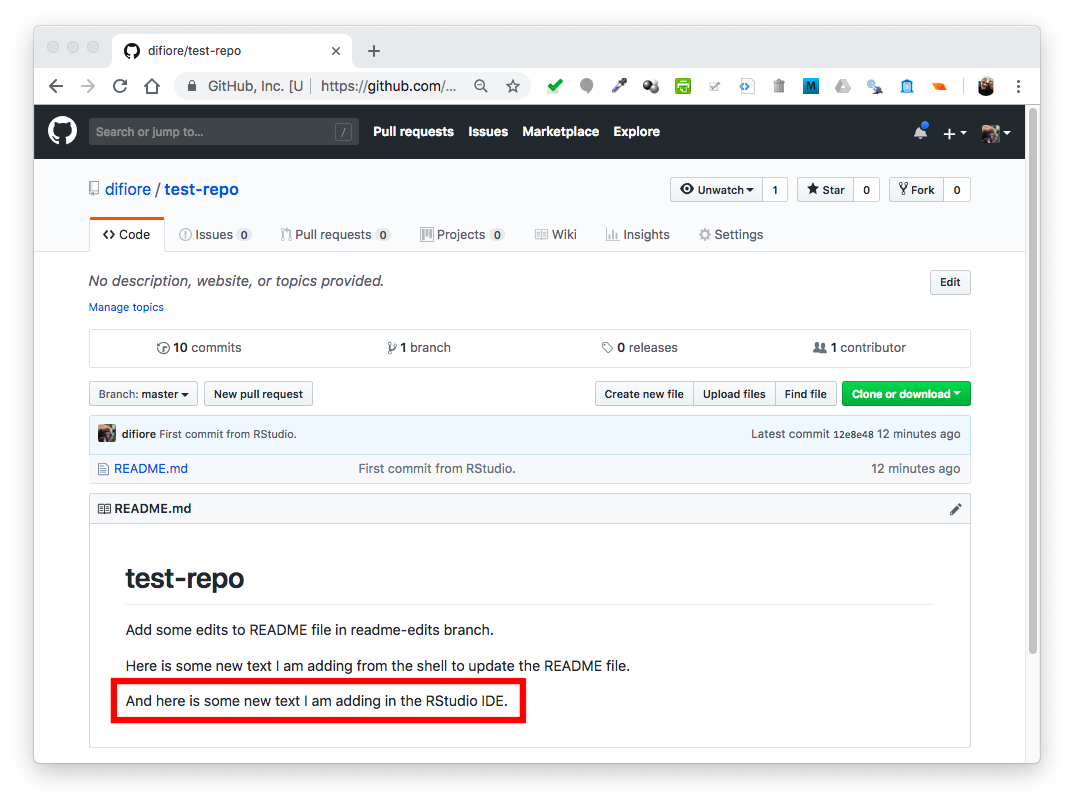Open the notifications bell

[920, 132]
